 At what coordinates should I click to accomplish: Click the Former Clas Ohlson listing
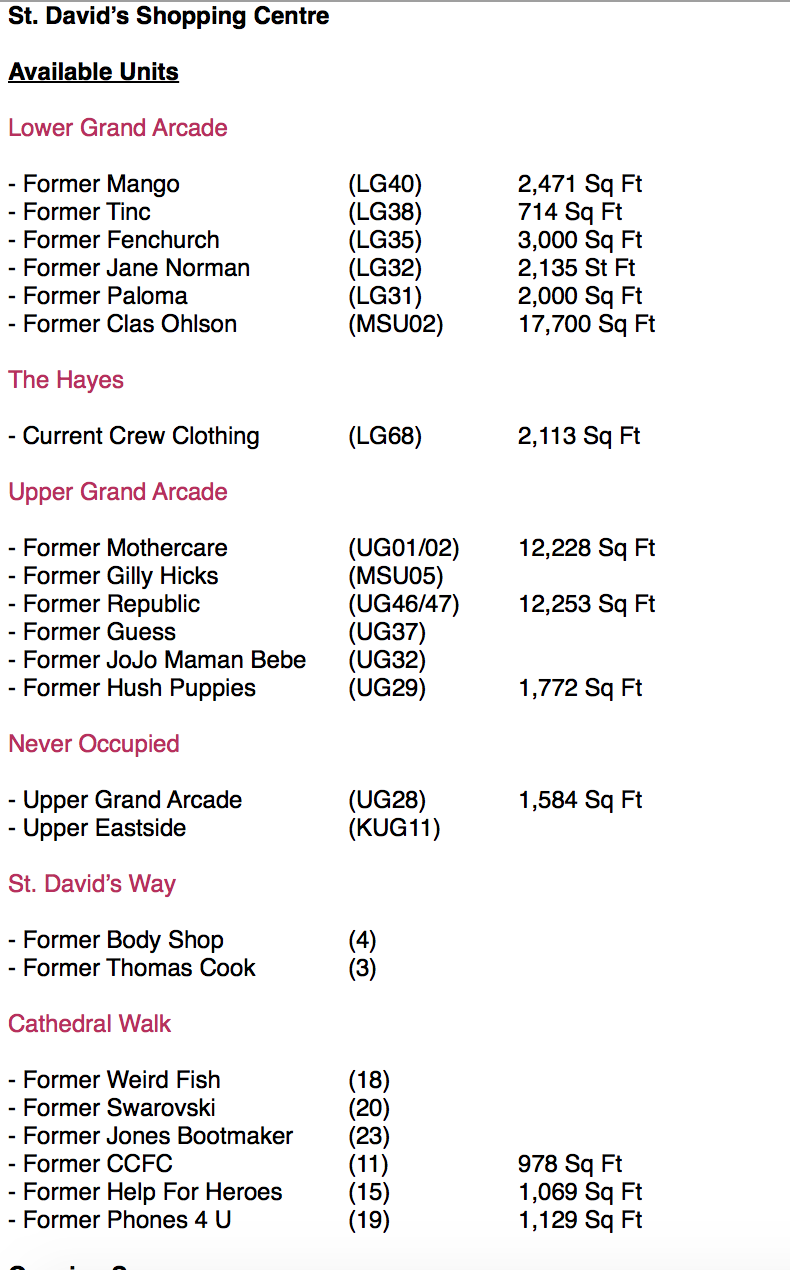tap(129, 324)
